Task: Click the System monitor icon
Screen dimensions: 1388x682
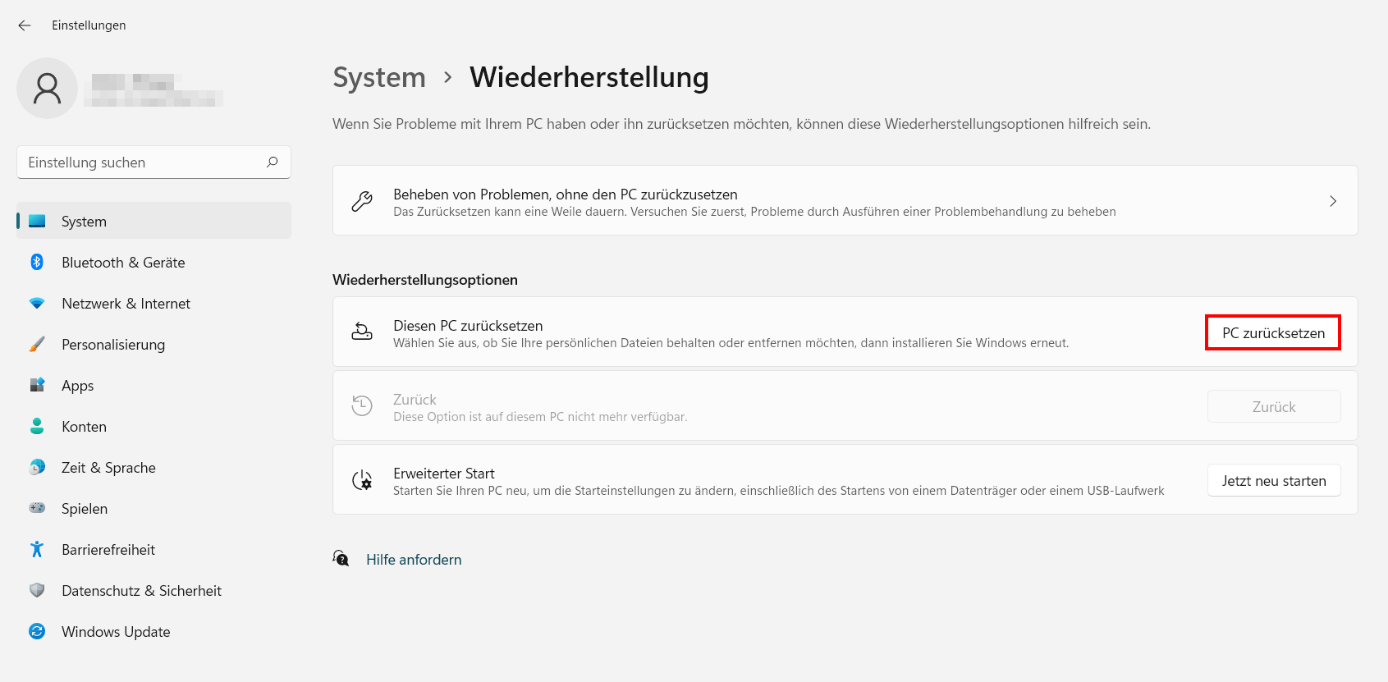Action: click(x=37, y=221)
